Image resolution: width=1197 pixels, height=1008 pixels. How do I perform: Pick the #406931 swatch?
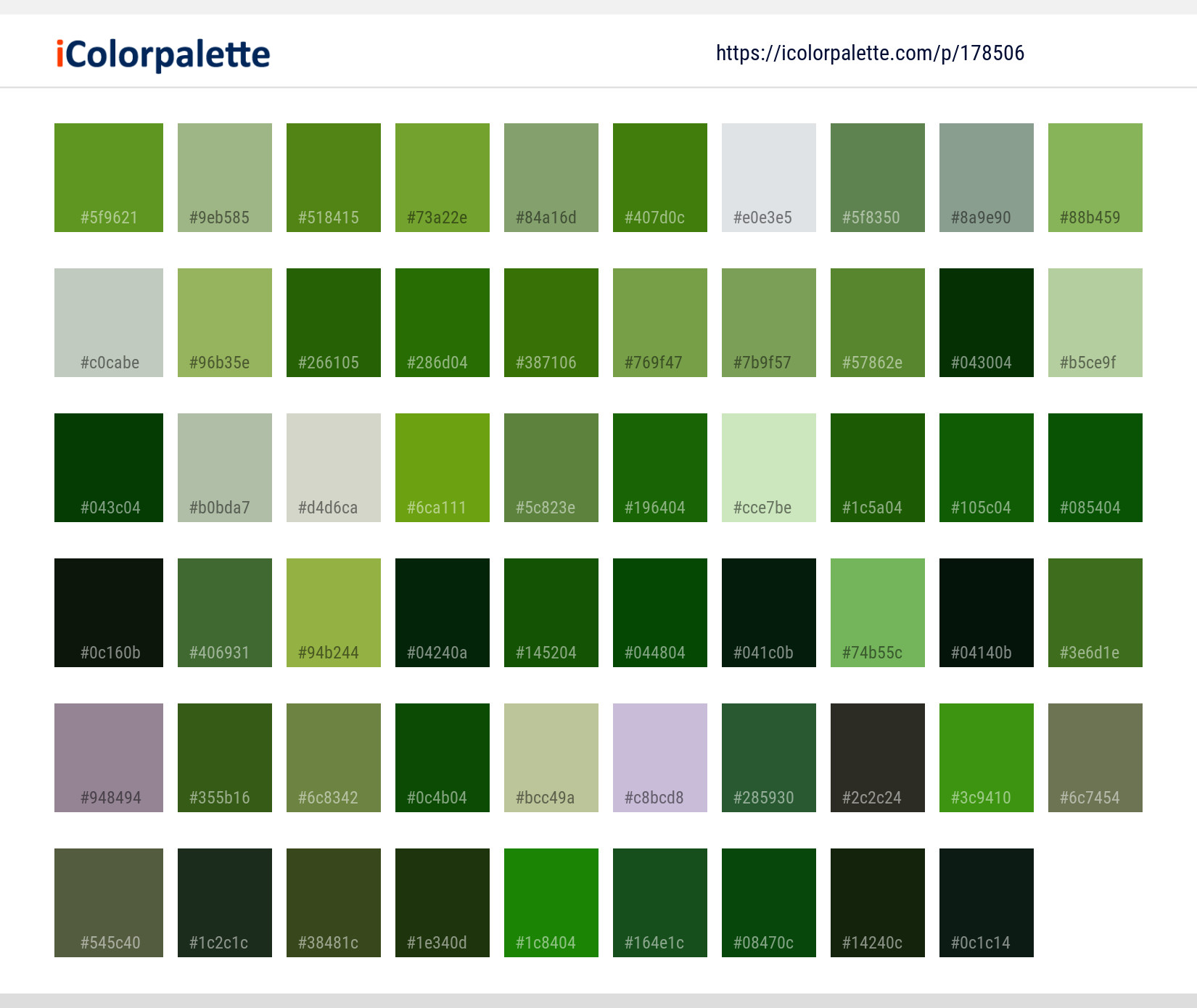coord(225,613)
